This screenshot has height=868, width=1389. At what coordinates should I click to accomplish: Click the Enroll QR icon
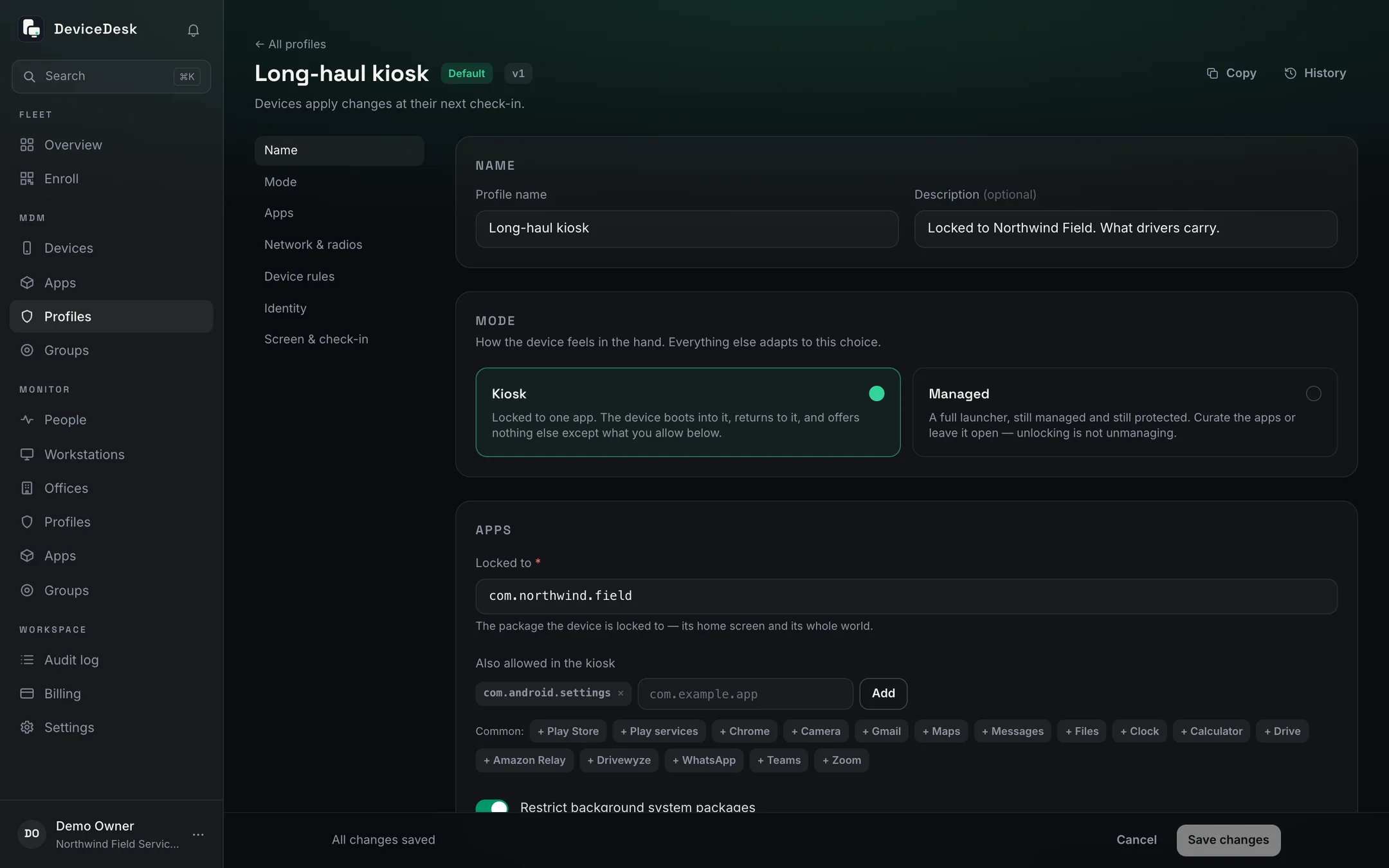click(x=27, y=179)
